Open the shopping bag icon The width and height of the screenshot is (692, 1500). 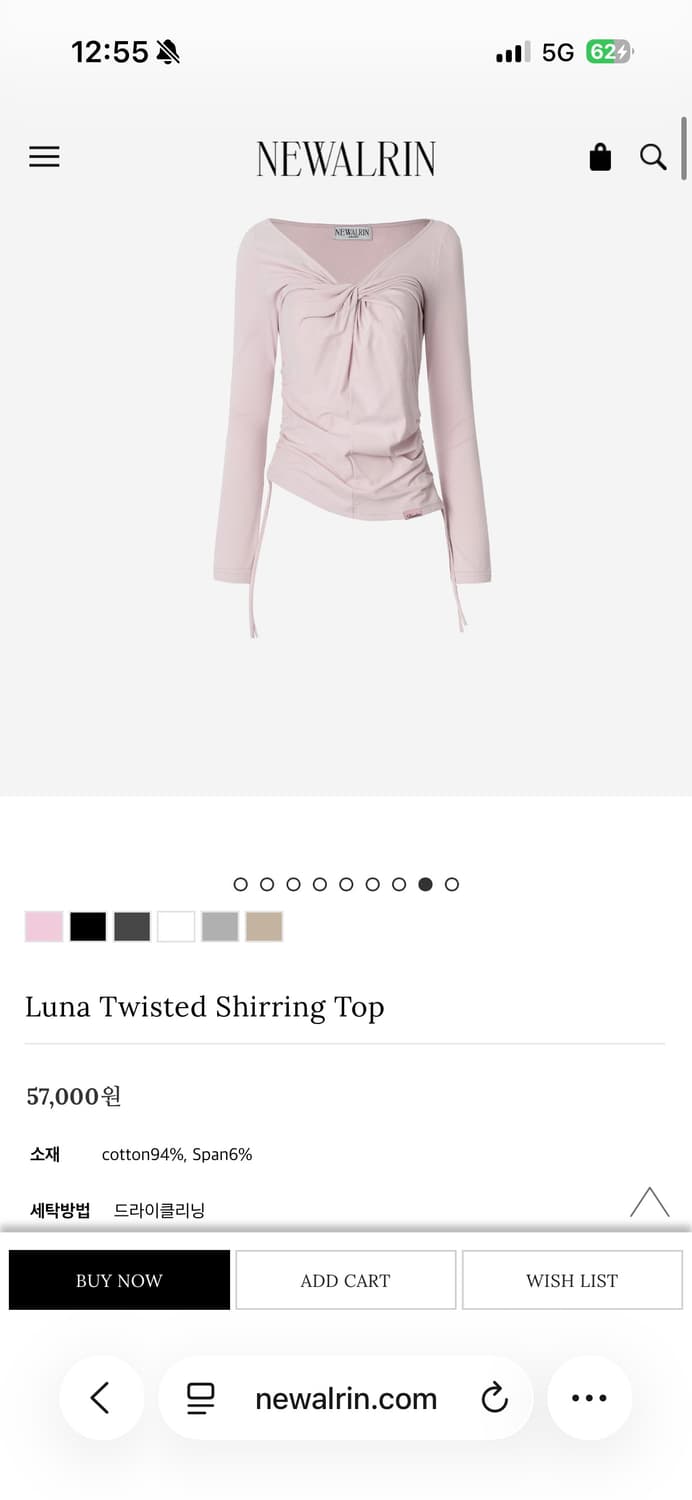(x=600, y=157)
